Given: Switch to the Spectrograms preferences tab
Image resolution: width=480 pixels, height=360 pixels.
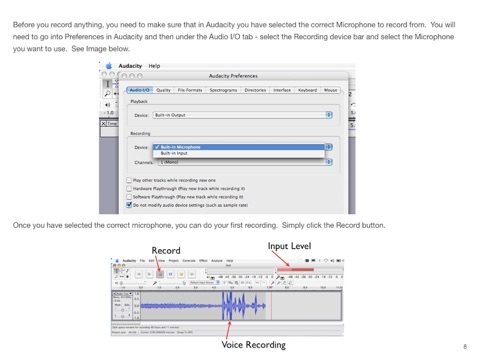Looking at the screenshot, I should click(223, 90).
